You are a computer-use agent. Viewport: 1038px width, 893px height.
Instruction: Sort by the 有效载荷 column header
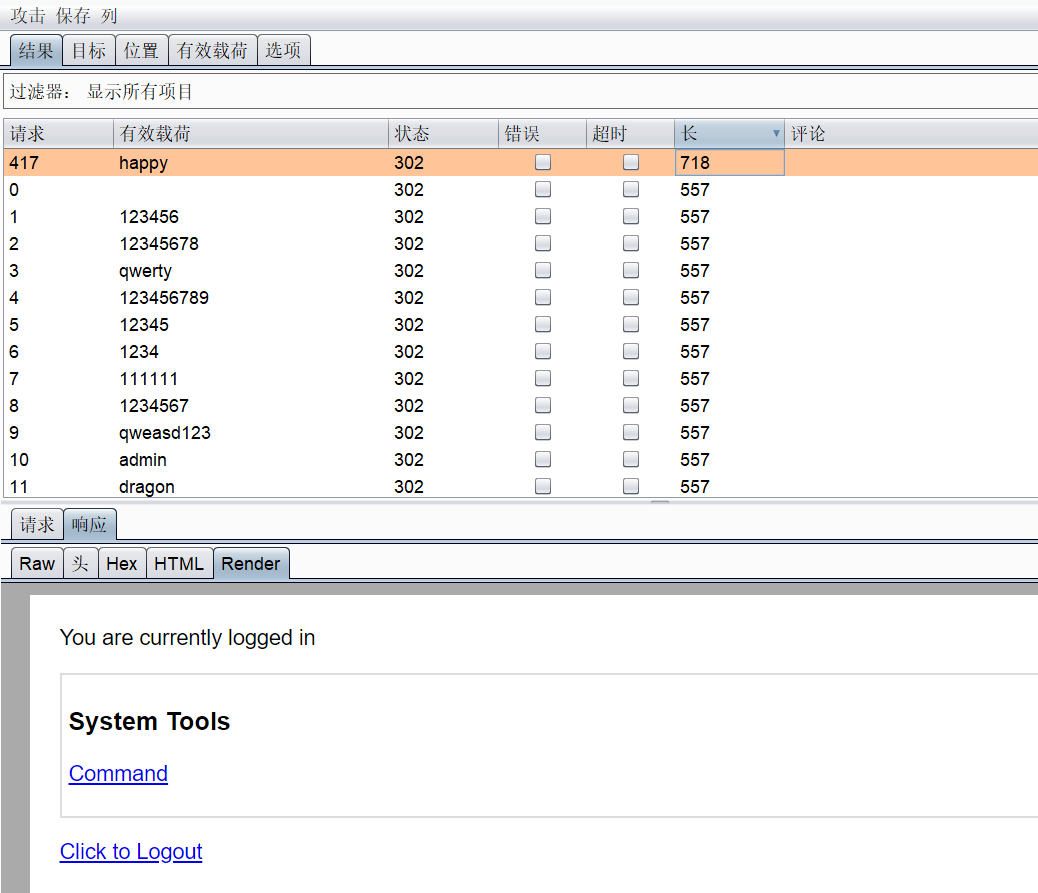250,134
